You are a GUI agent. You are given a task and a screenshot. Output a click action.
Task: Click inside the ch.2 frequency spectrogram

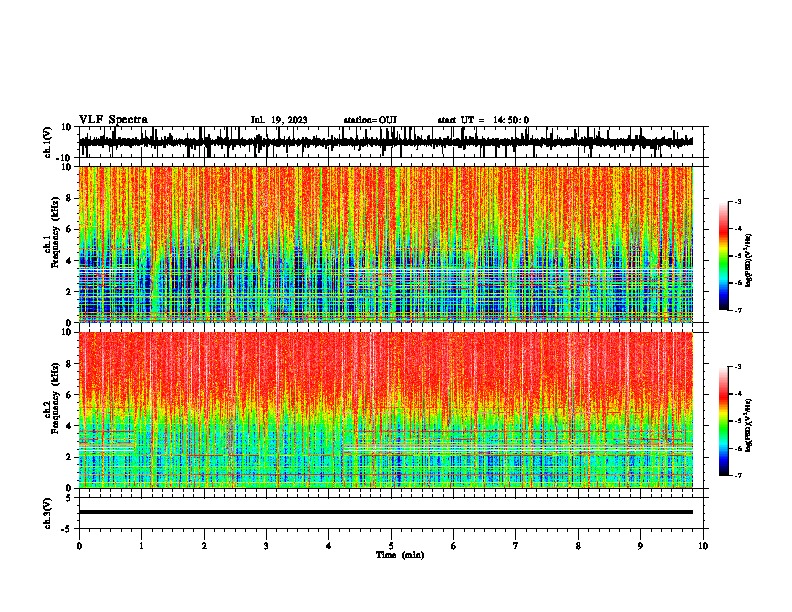tap(385, 410)
